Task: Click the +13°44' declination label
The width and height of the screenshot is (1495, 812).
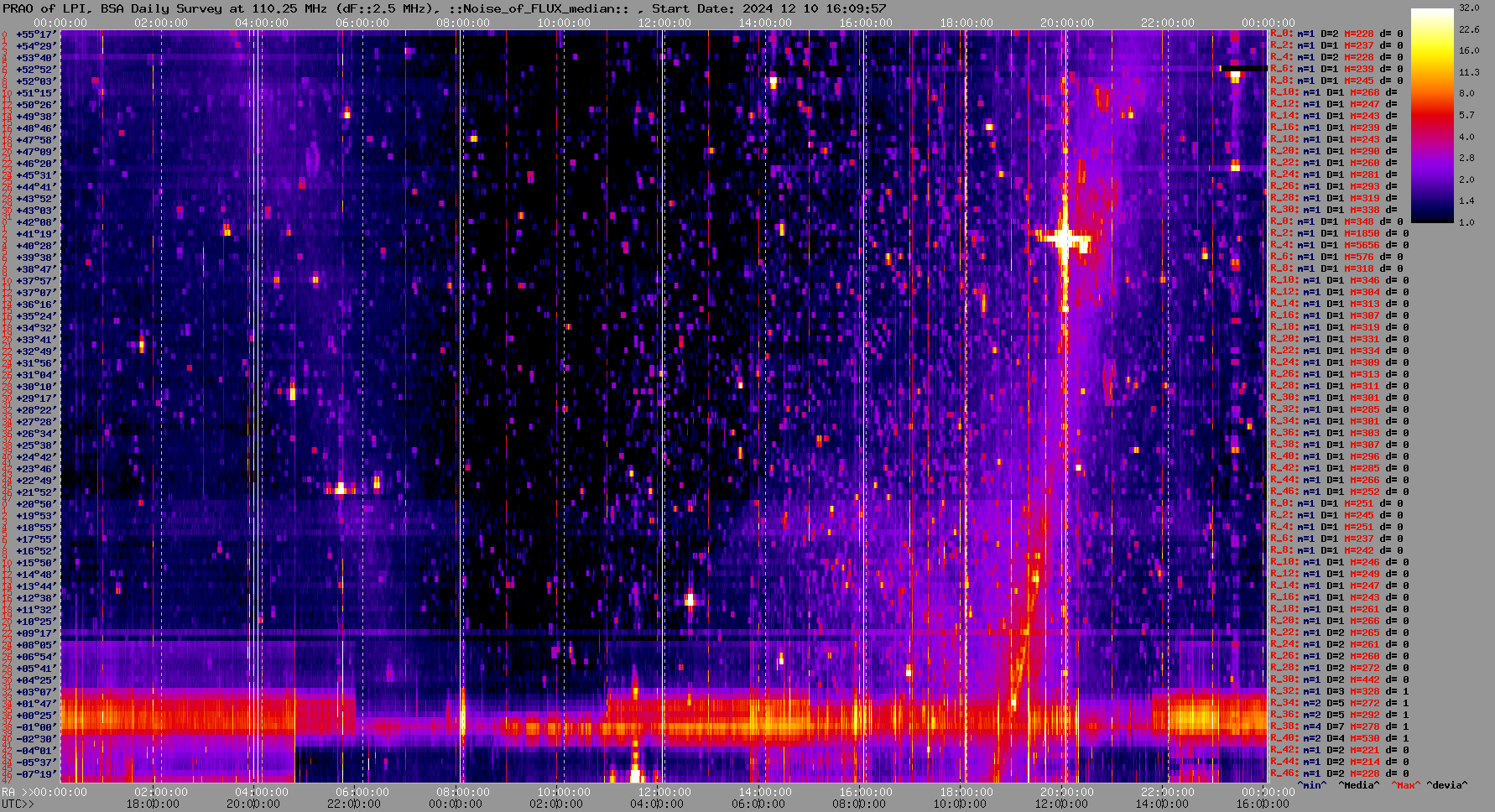Action: click(x=35, y=586)
